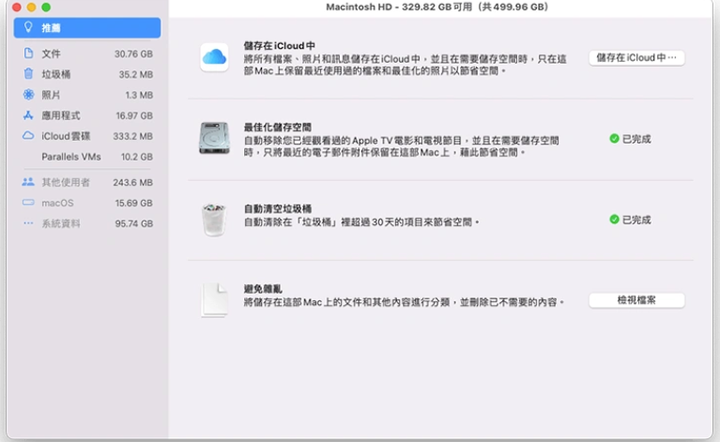This screenshot has height=442, width=720.
Task: Open the 照片 category in sidebar
Action: [87, 95]
